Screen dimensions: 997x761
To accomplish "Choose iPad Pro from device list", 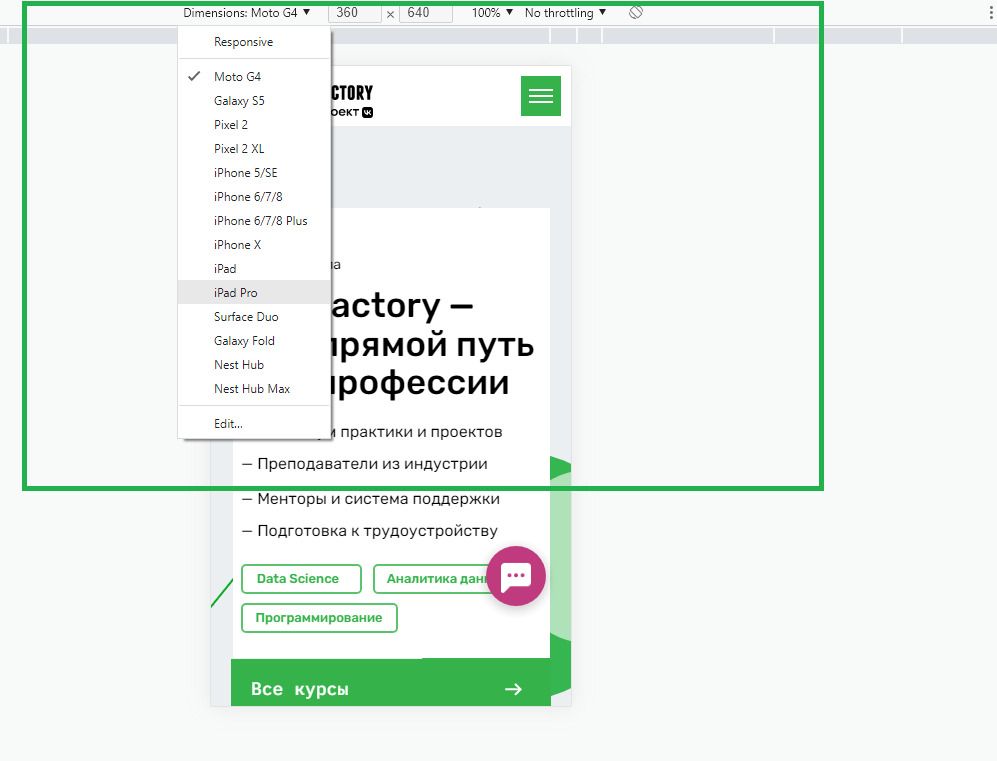I will [235, 293].
